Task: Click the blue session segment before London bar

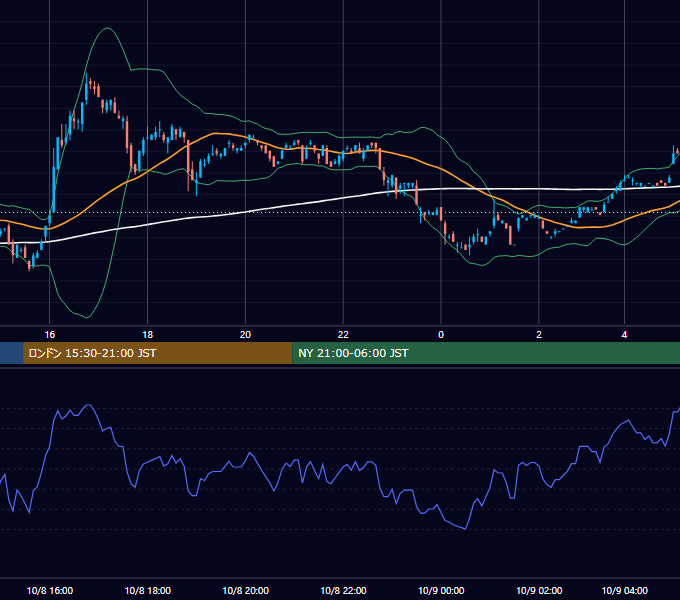Action: click(x=11, y=353)
